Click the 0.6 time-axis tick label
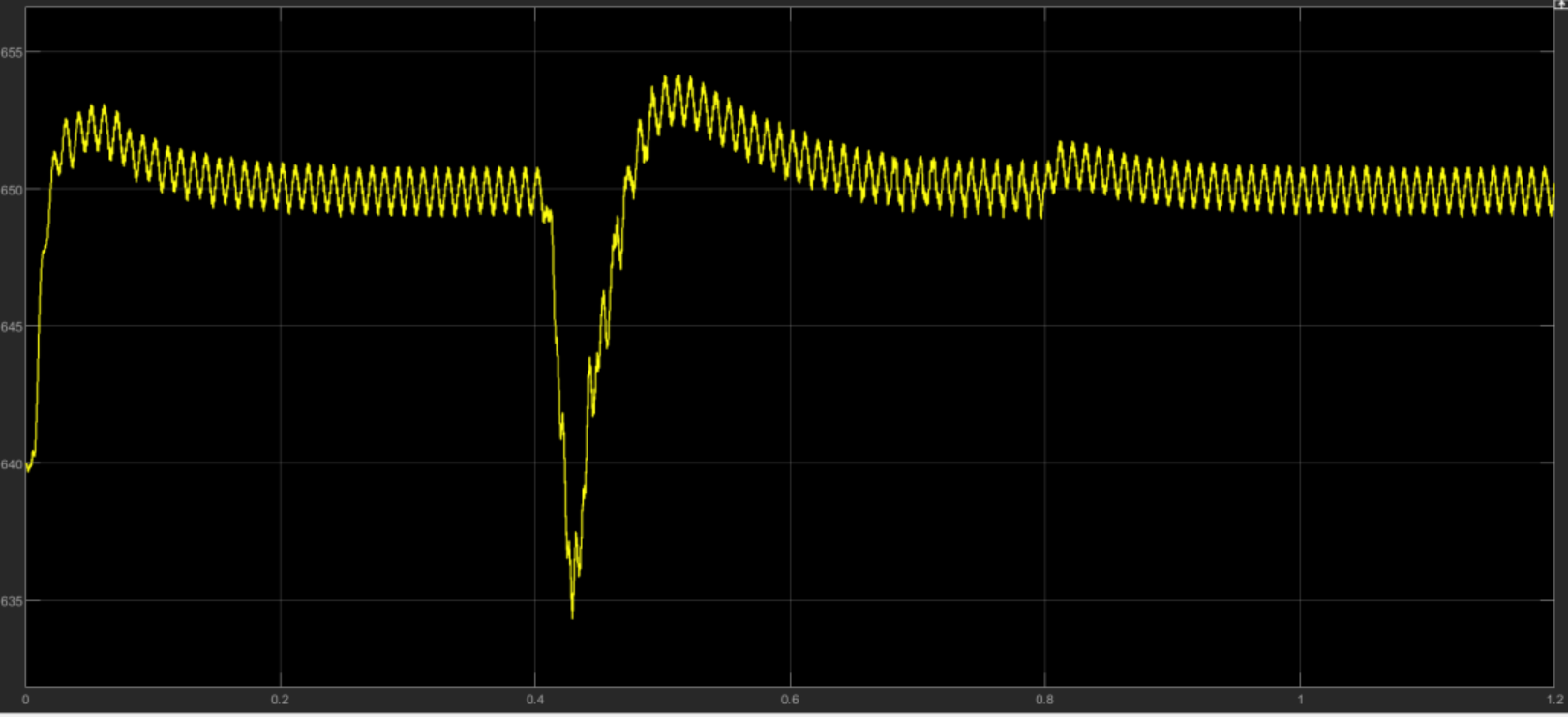This screenshot has width=1568, height=717. click(790, 700)
